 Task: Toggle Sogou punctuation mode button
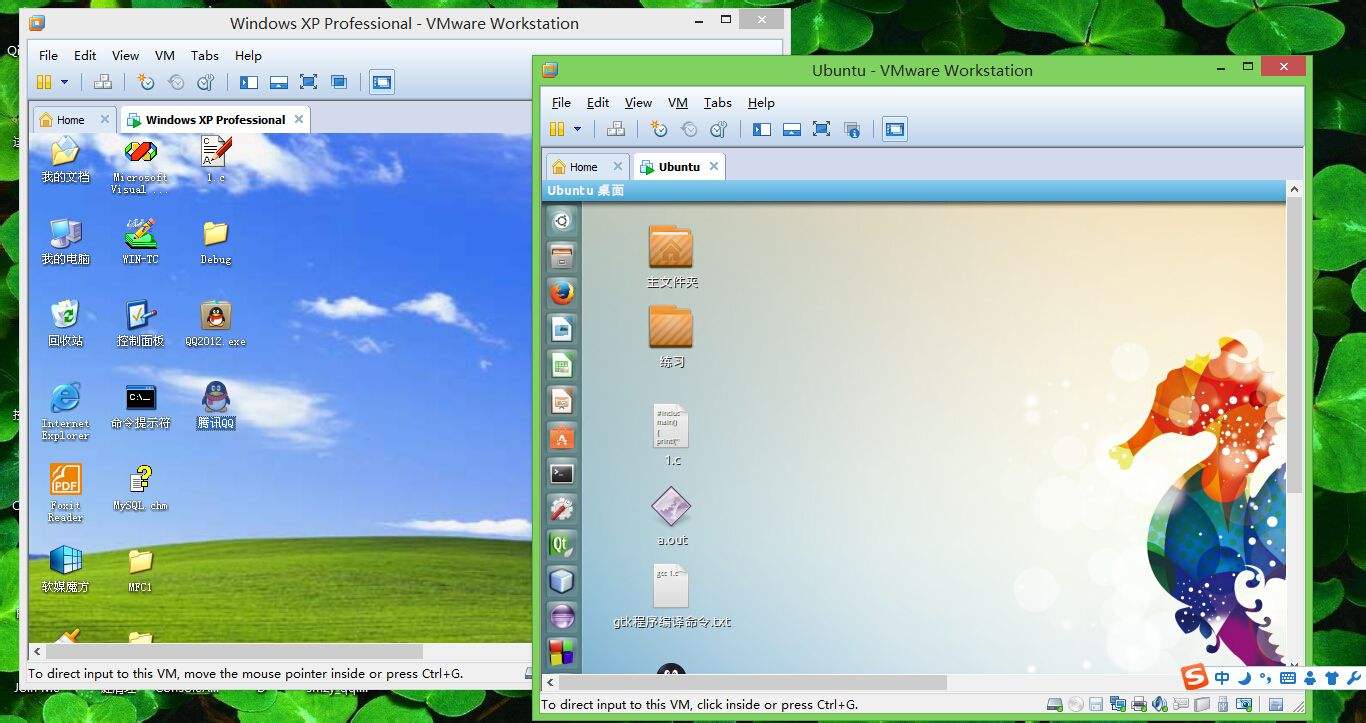1266,678
